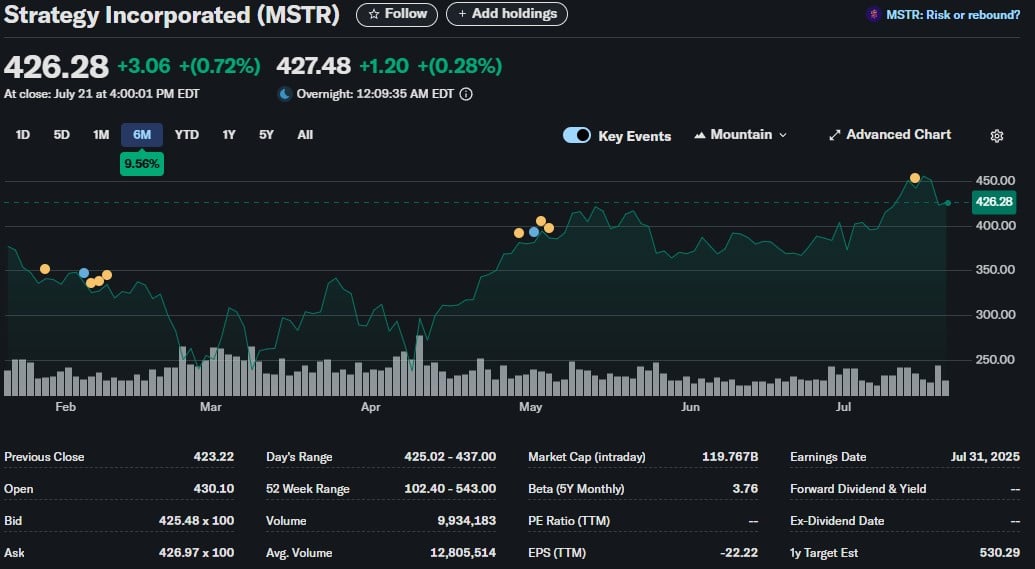The image size is (1035, 569).
Task: Click the moon icon beside Overnight
Action: (284, 94)
